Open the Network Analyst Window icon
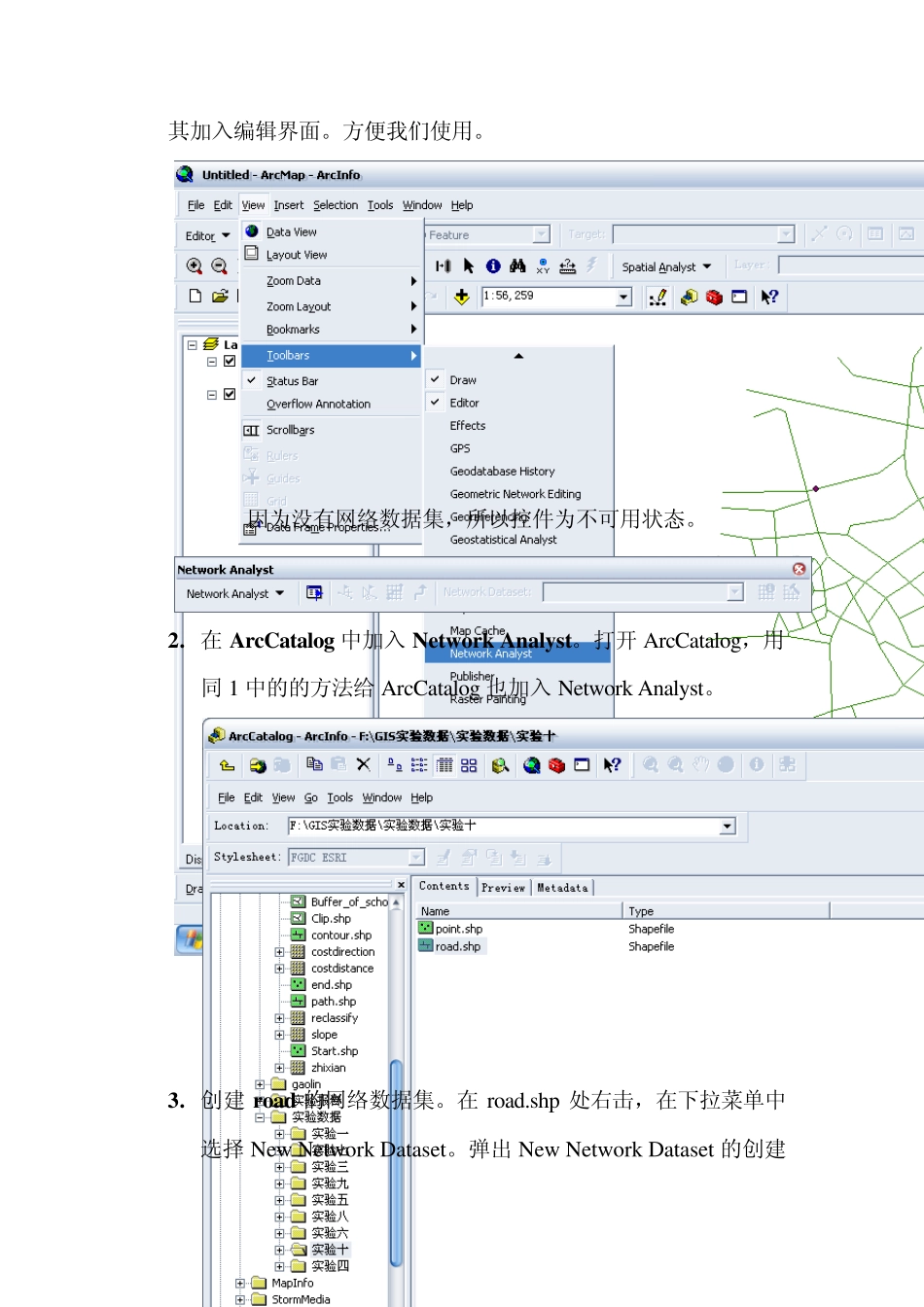The height and width of the screenshot is (1307, 924). click(x=314, y=592)
